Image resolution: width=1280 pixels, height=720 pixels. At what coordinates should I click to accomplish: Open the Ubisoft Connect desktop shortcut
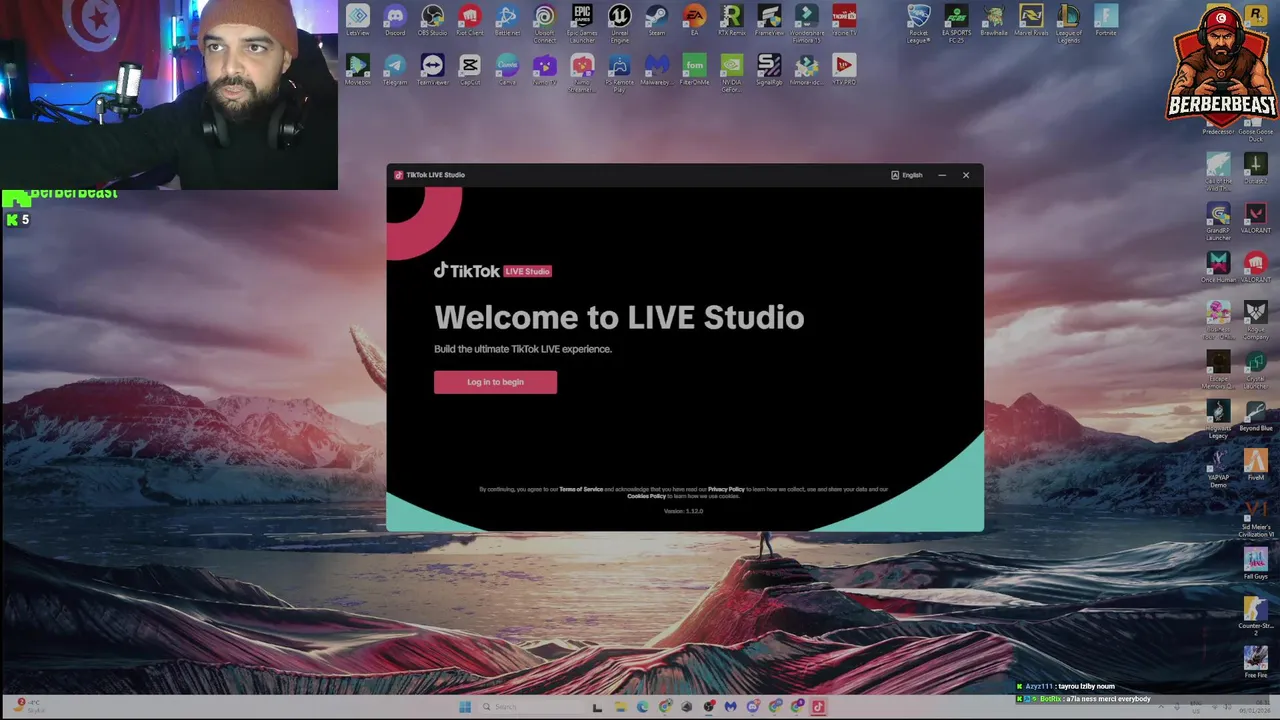(x=544, y=23)
